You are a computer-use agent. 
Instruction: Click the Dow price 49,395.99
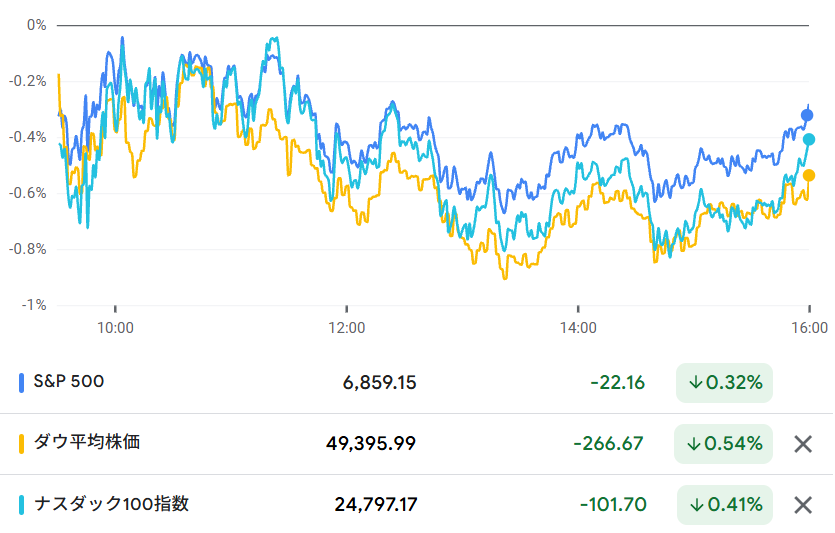(371, 443)
